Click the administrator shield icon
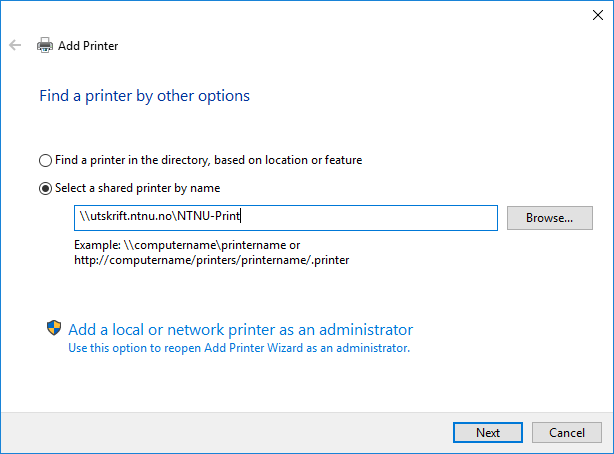 [x=54, y=328]
